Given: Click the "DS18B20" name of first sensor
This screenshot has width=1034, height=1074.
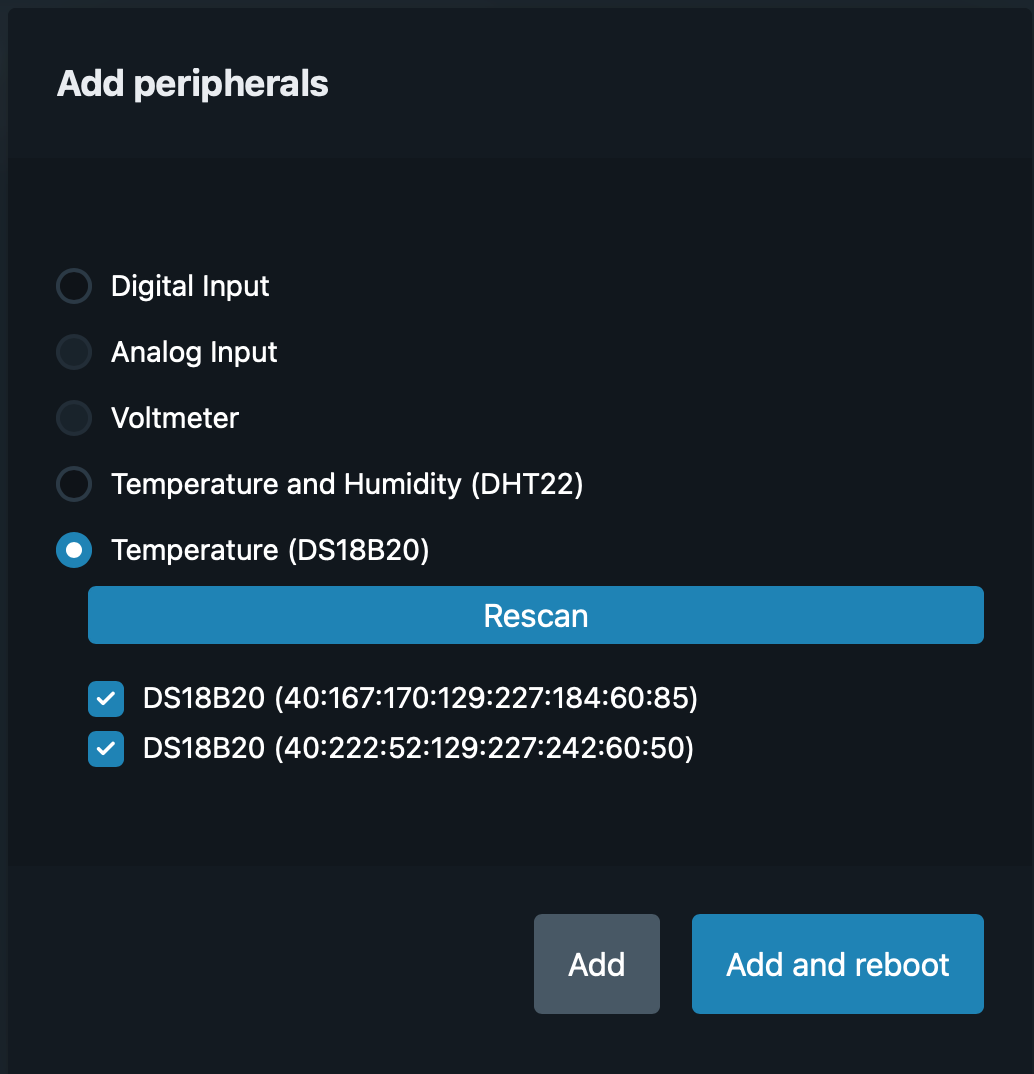Looking at the screenshot, I should (x=204, y=698).
